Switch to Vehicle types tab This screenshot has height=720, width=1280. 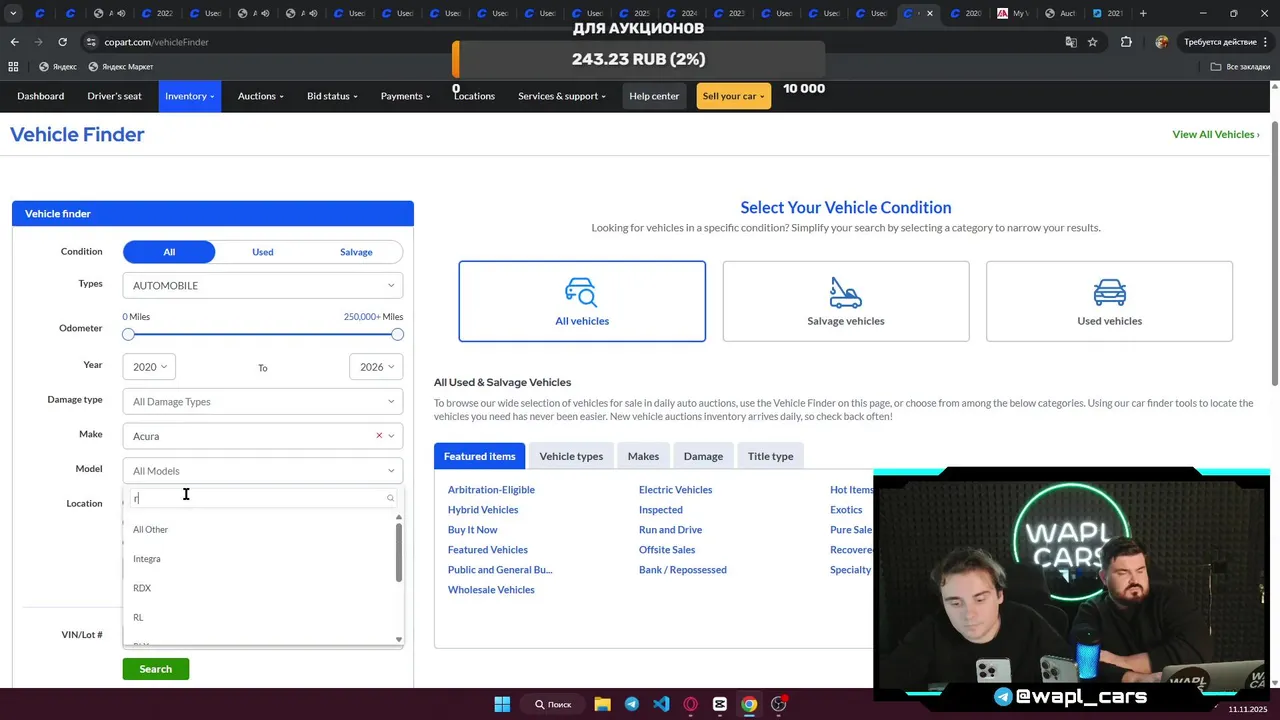click(571, 456)
